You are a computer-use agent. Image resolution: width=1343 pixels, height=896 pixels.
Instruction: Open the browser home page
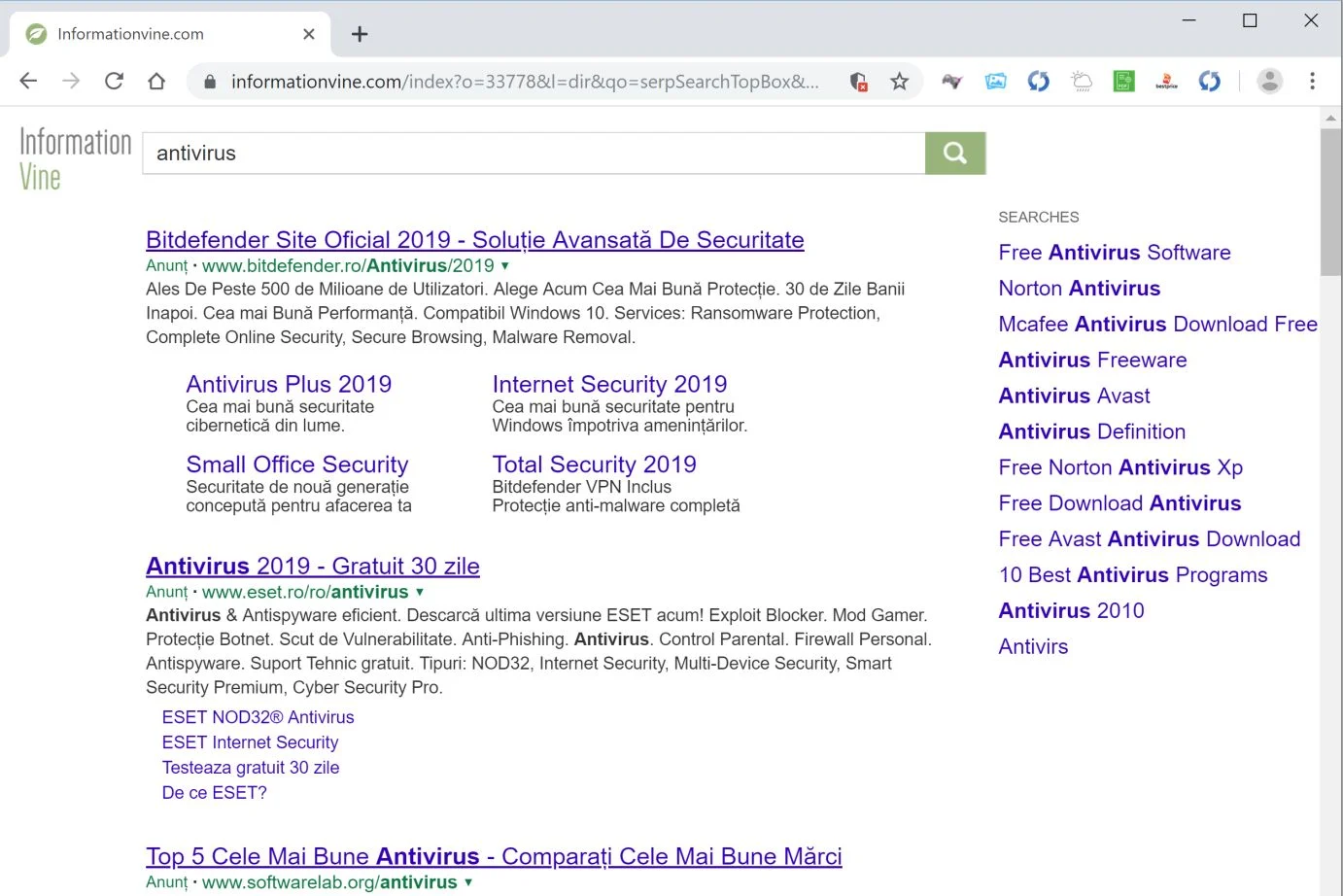click(156, 82)
